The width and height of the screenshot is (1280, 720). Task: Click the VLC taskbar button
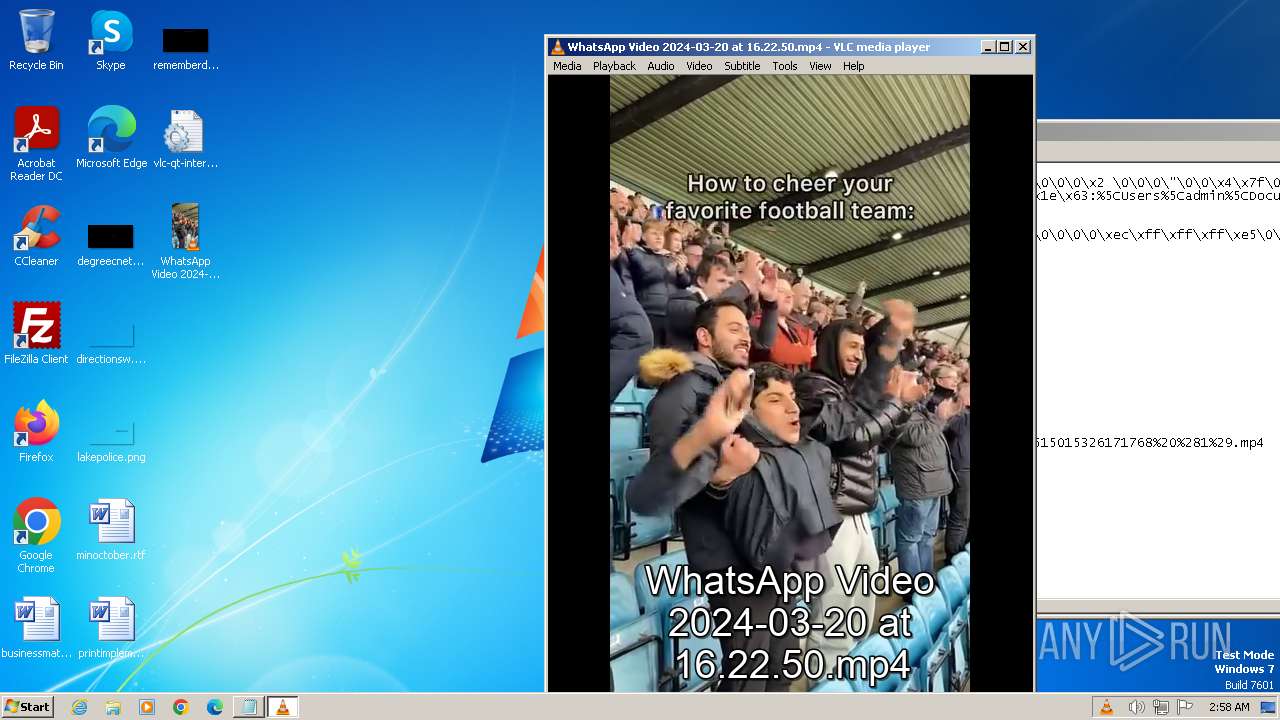pyautogui.click(x=283, y=707)
